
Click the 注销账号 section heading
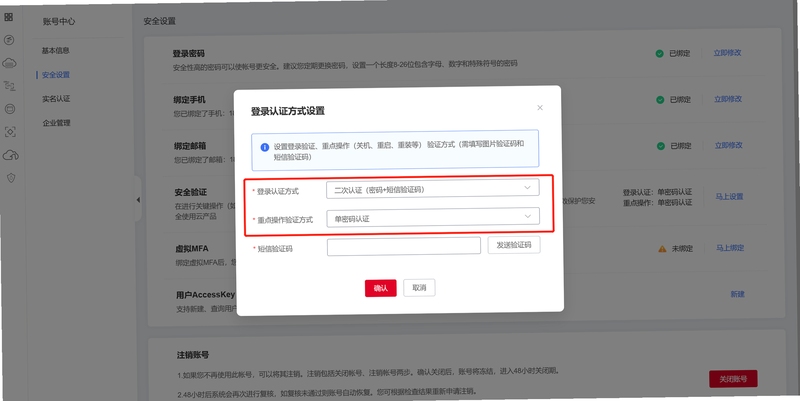[192, 355]
